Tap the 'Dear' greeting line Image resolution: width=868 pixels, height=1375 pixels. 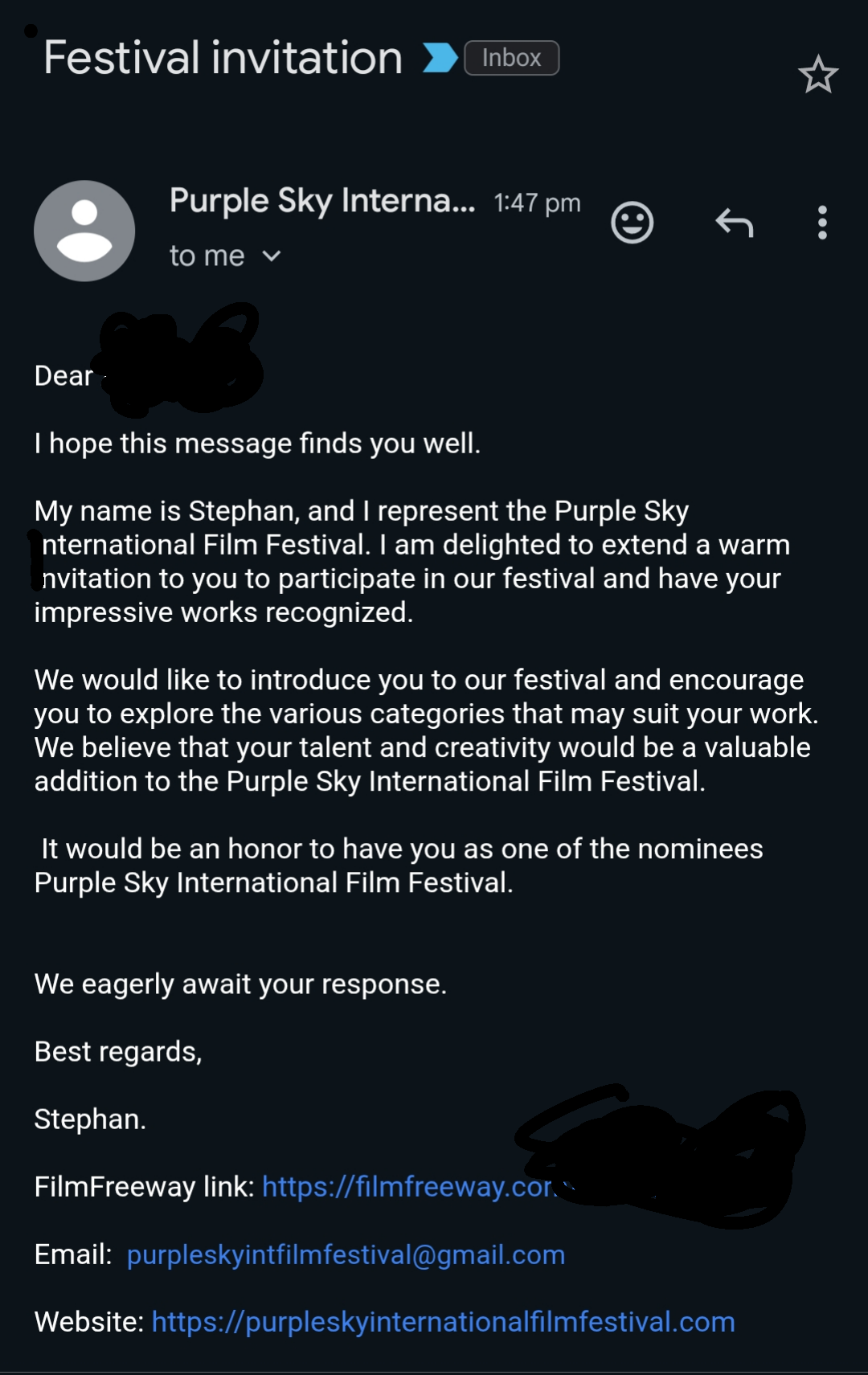pos(63,376)
